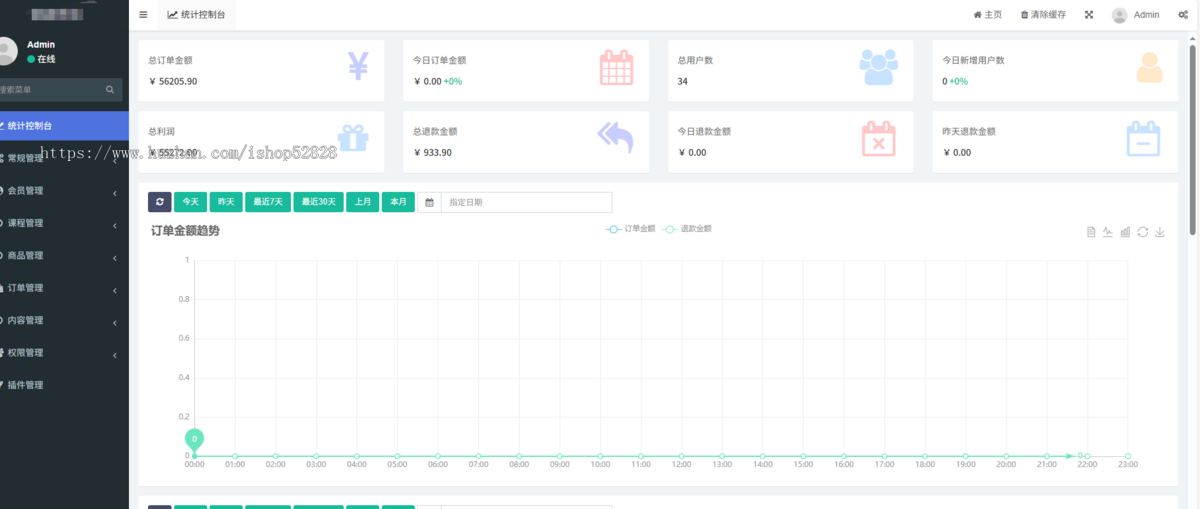1200x509 pixels.
Task: Click the 0 value marker at 00:00
Action: pyautogui.click(x=194, y=439)
